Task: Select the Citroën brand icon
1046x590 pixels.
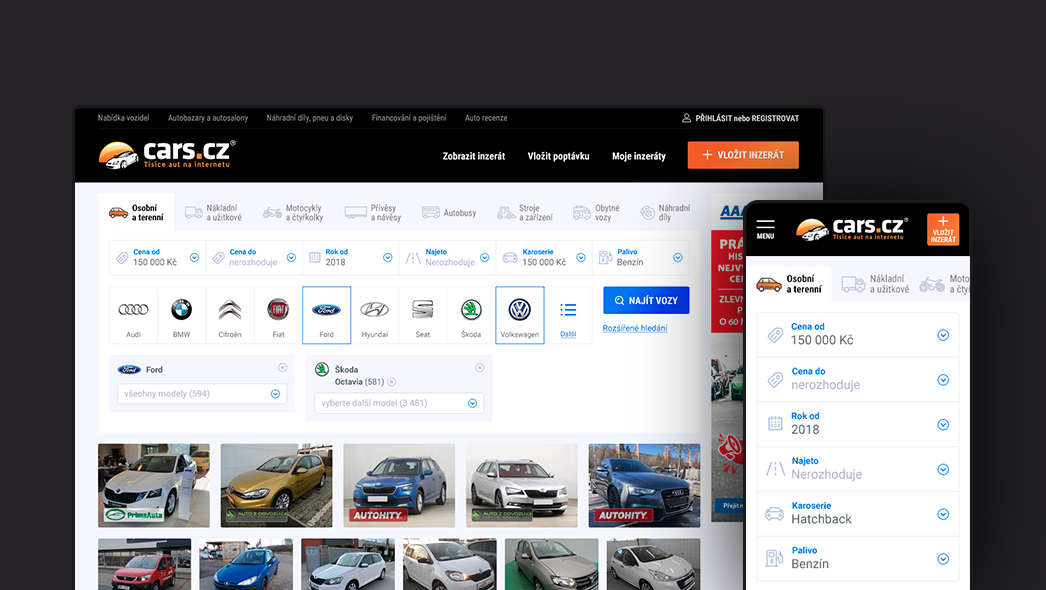Action: pyautogui.click(x=229, y=310)
